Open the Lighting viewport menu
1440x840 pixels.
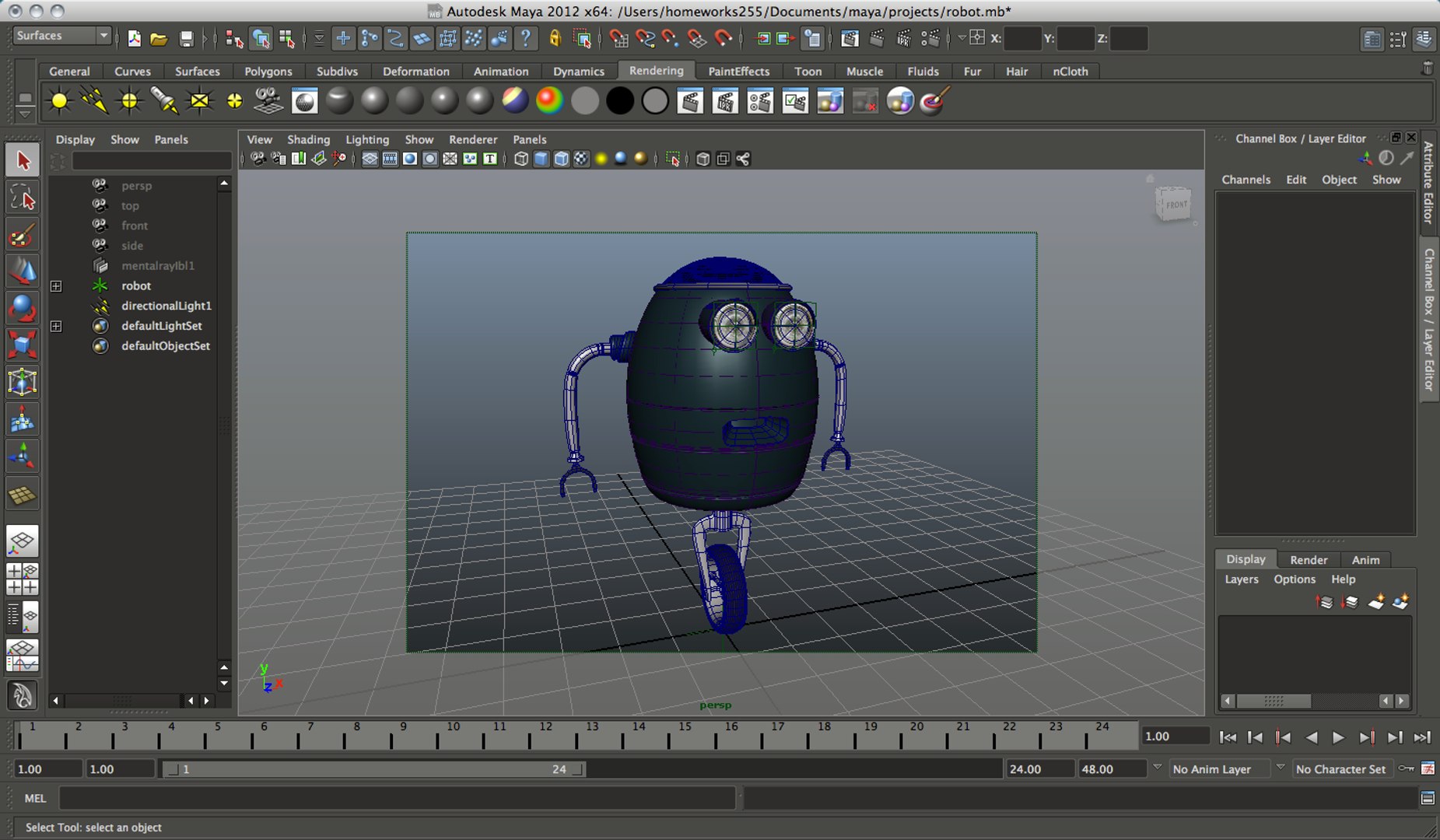(x=367, y=139)
